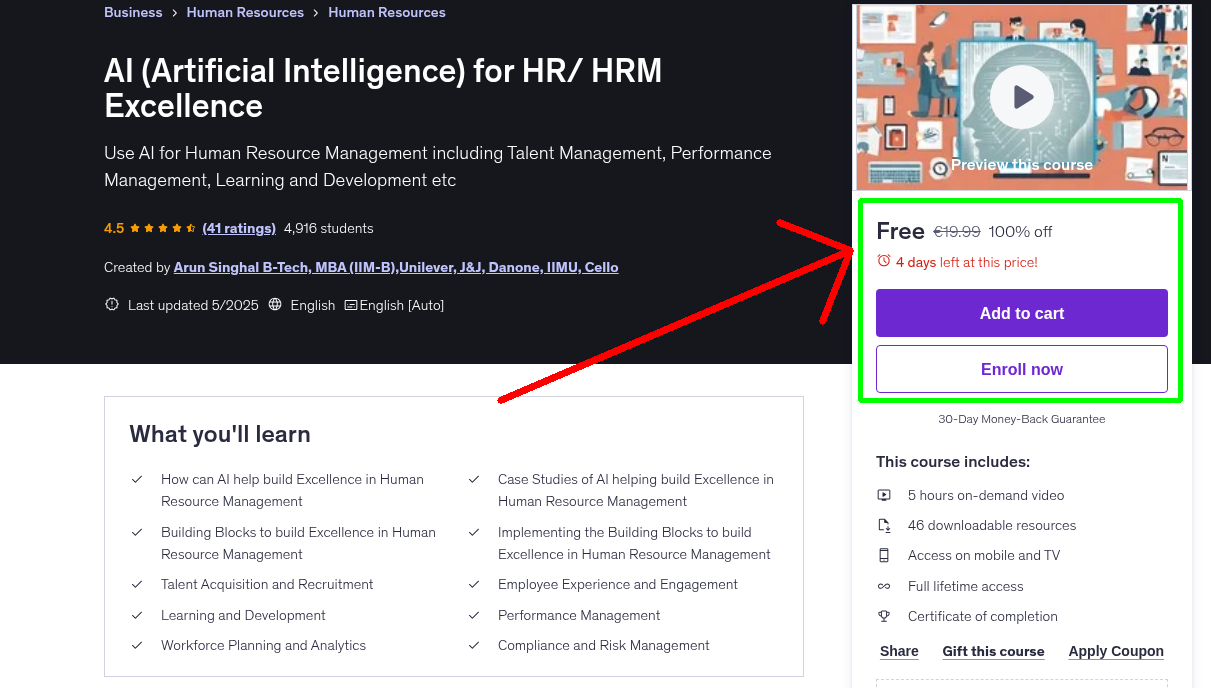The image size is (1211, 688).
Task: Click the alarm clock icon near days left
Action: pos(883,258)
